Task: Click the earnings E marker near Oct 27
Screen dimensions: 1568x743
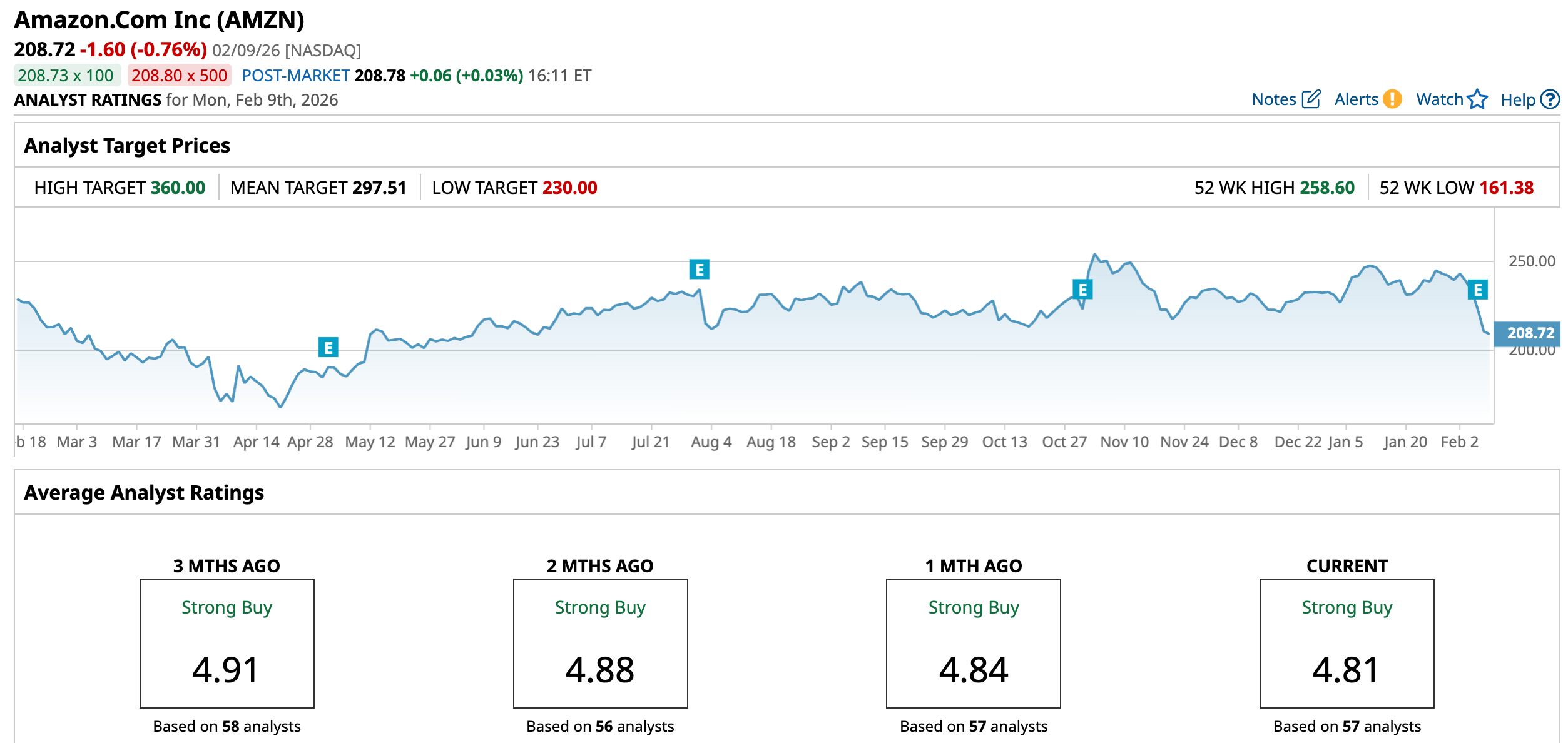Action: tap(1082, 290)
